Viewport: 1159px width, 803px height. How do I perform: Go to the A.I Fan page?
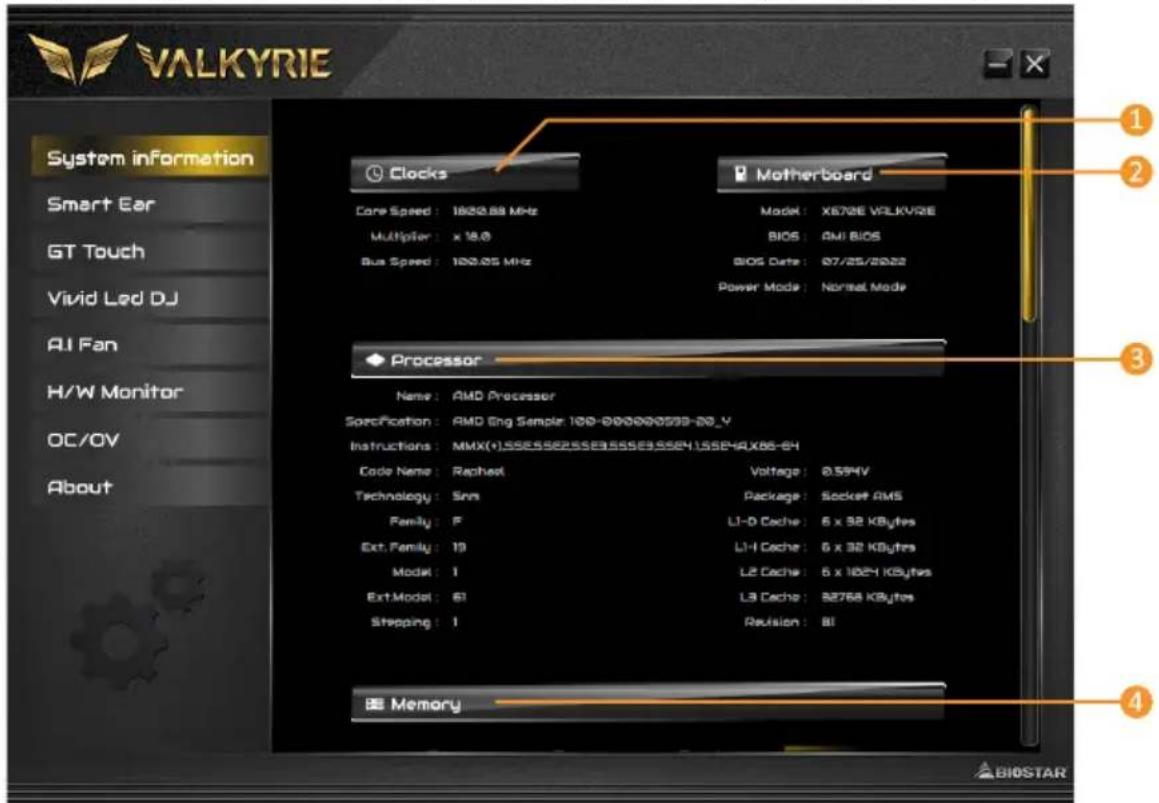[150, 345]
